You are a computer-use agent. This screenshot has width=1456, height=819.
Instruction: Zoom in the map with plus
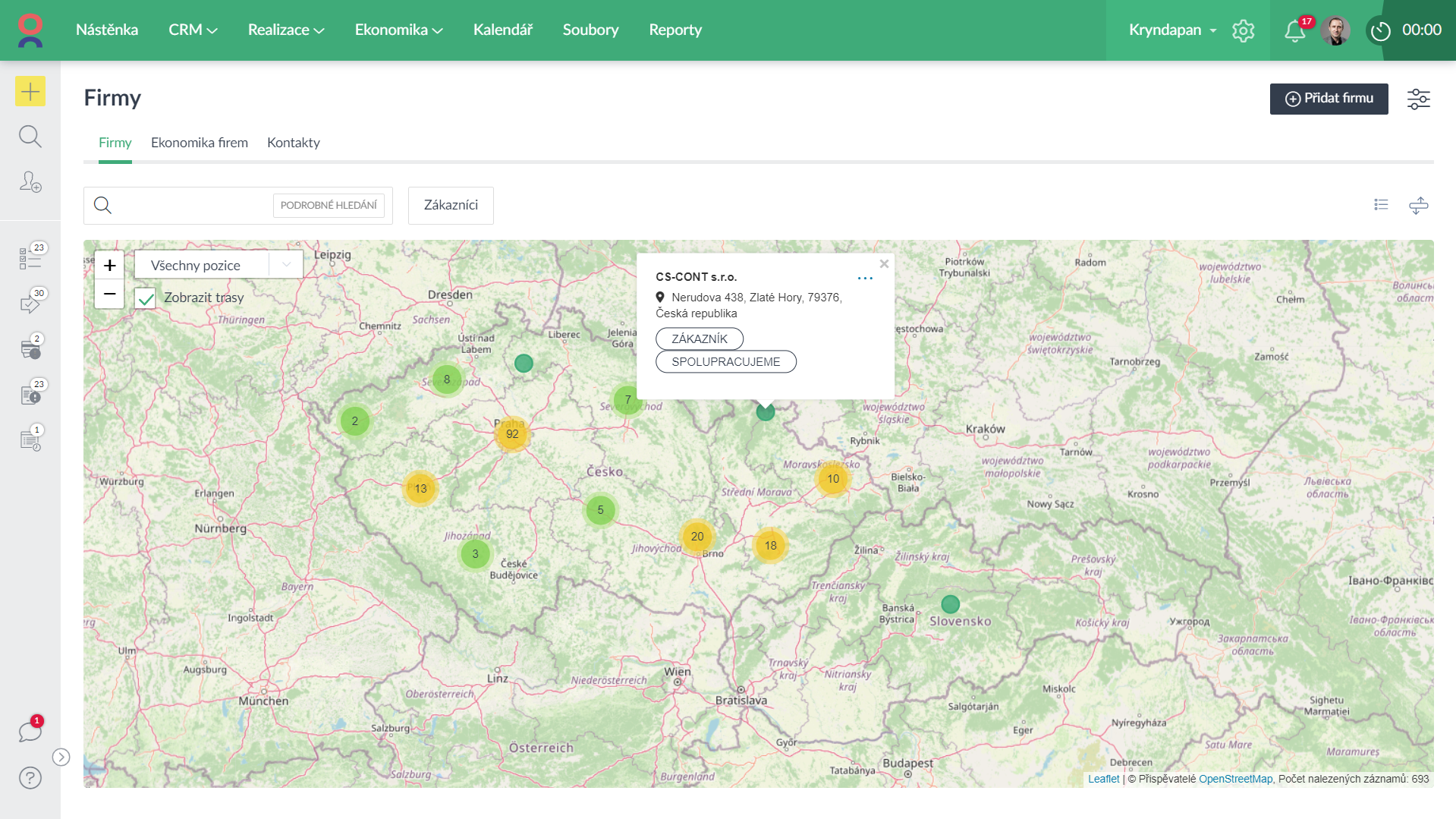click(109, 266)
